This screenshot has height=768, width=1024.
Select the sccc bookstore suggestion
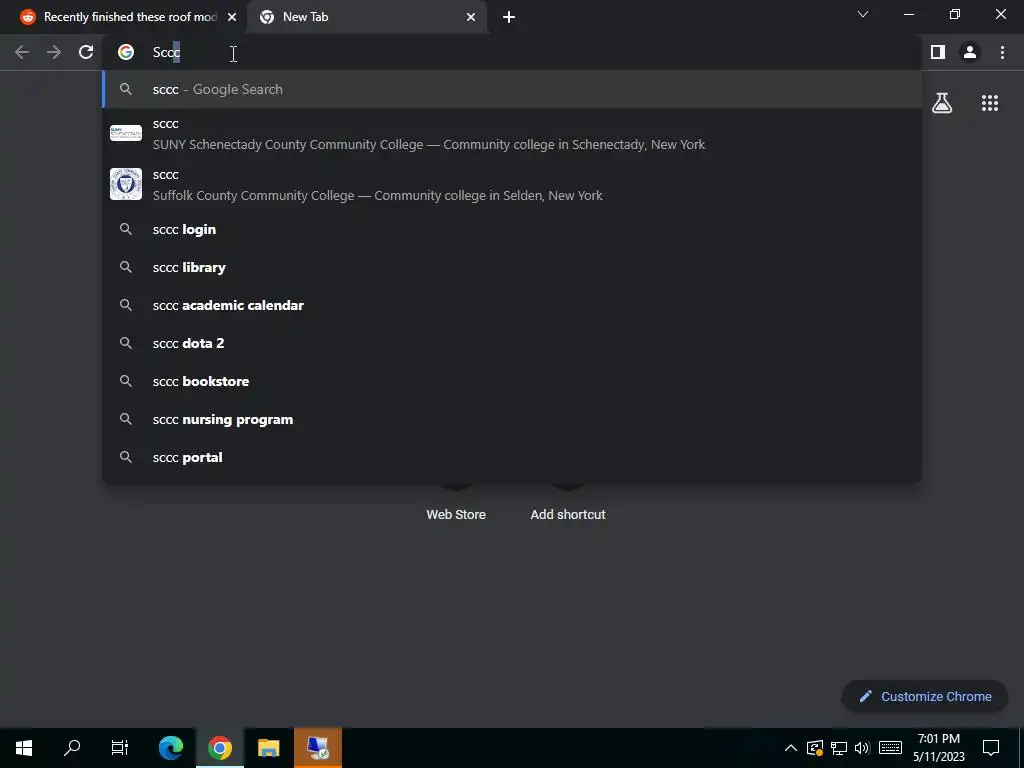[512, 381]
